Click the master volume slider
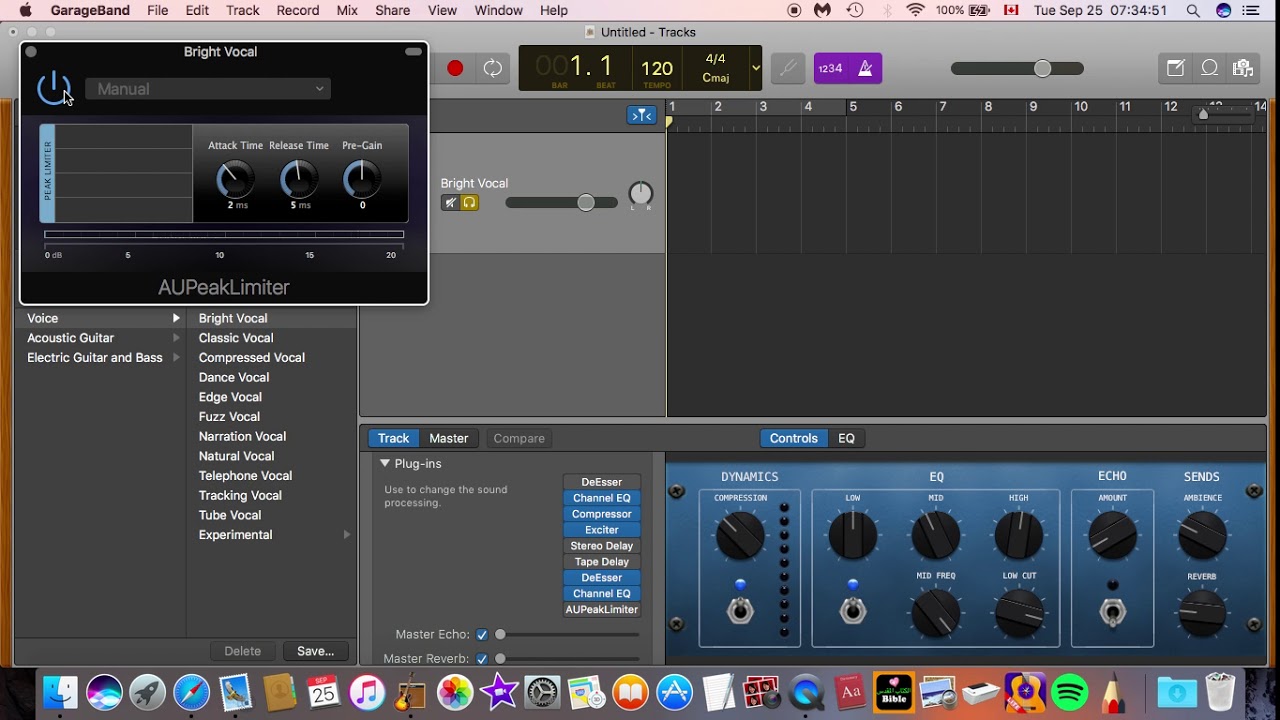1280x720 pixels. point(1017,68)
